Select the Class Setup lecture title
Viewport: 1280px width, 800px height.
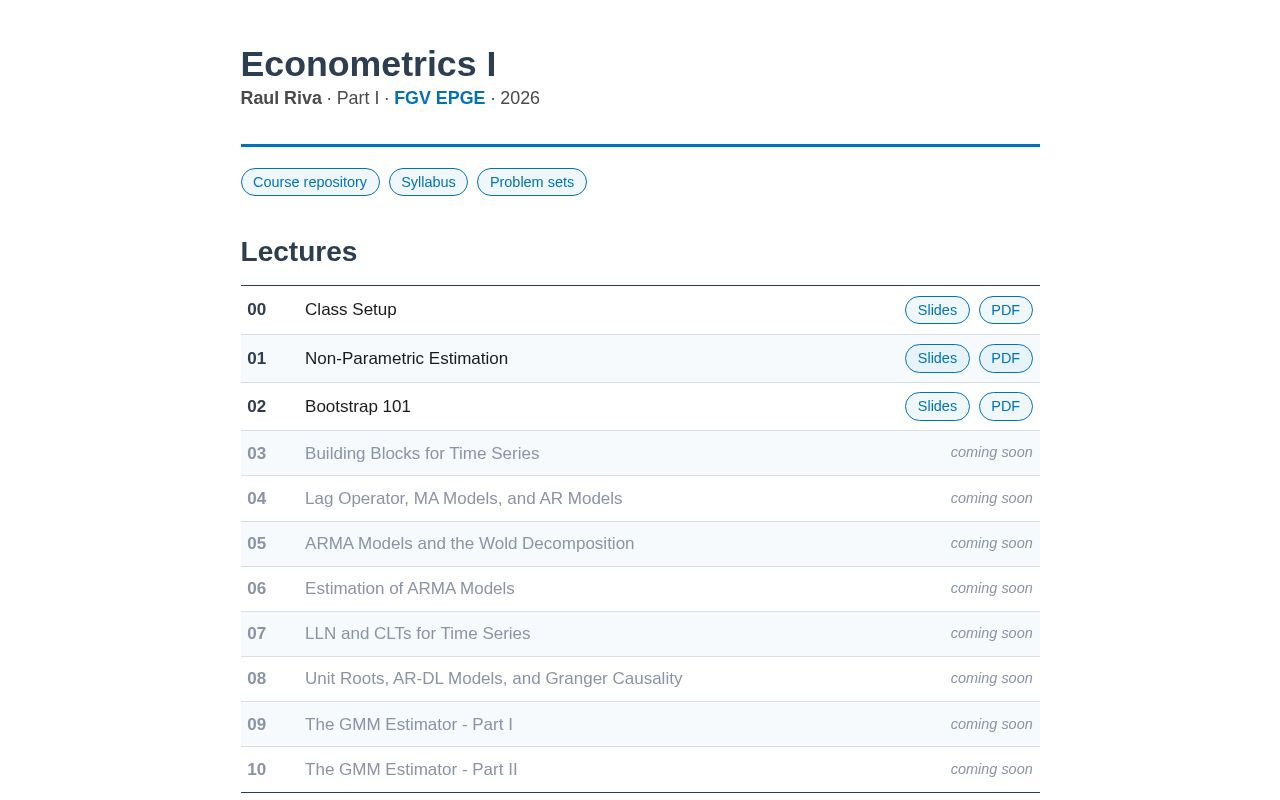tap(351, 310)
